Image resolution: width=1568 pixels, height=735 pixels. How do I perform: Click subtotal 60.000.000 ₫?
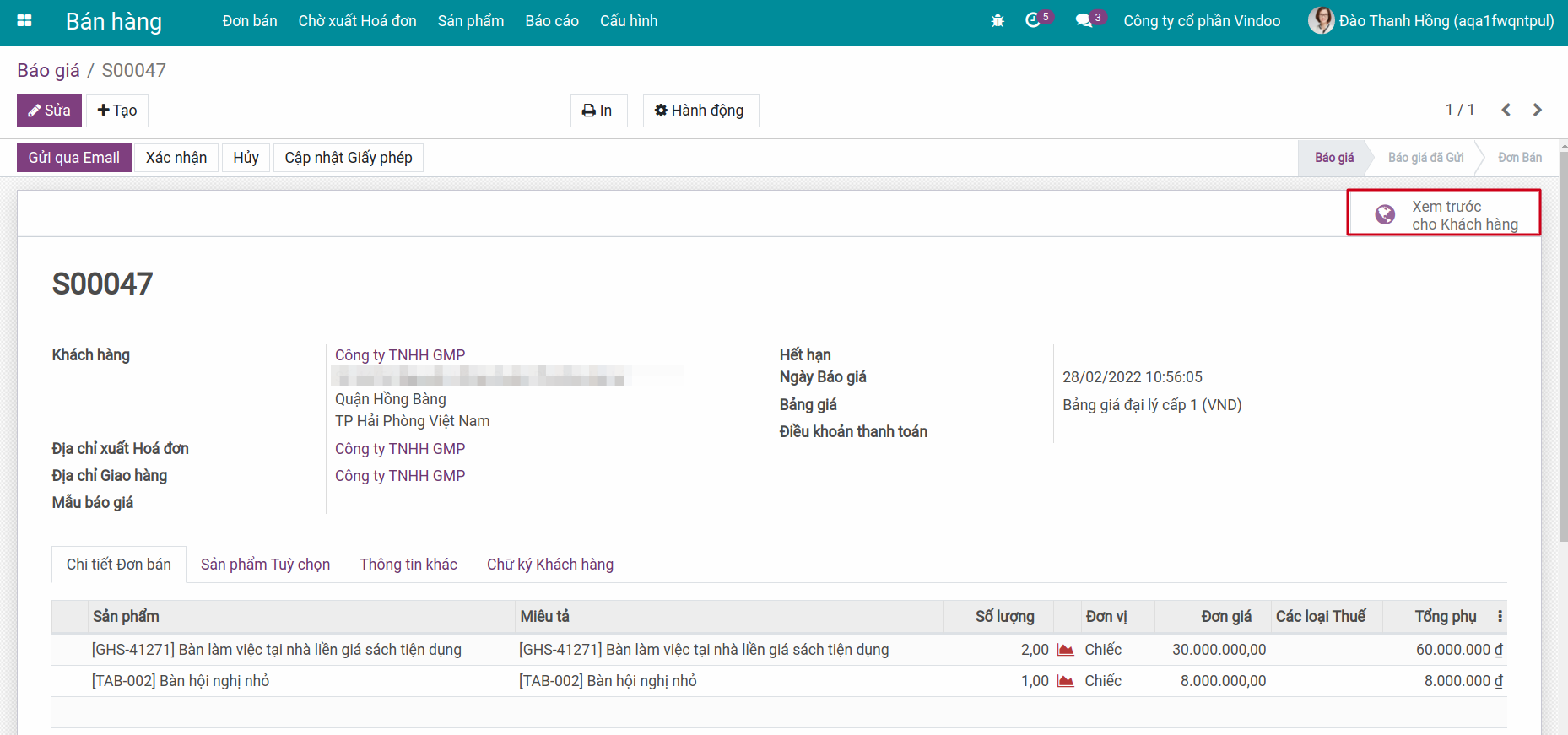[x=1459, y=650]
